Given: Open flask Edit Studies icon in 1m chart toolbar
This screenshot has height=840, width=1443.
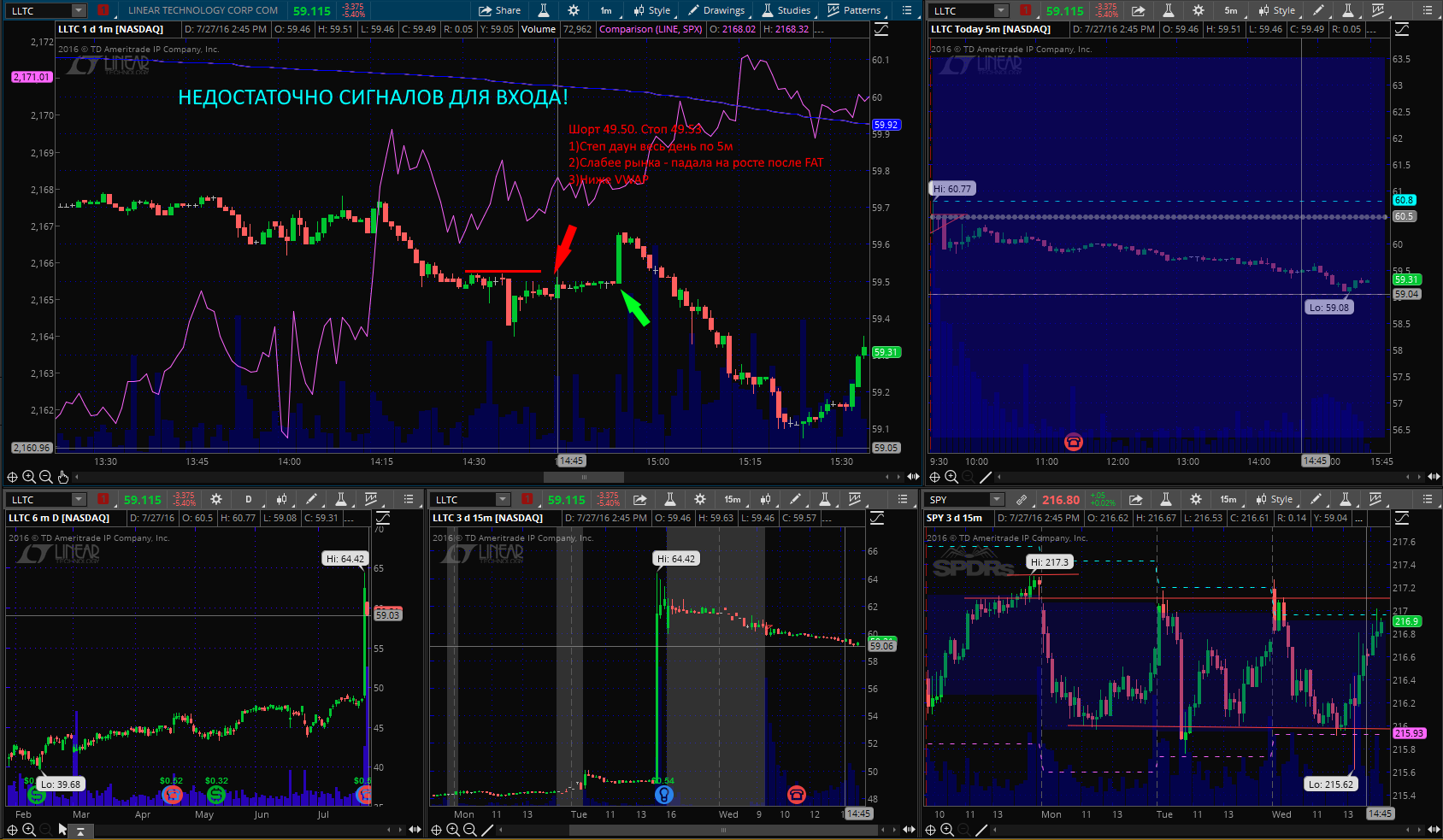Looking at the screenshot, I should click(x=544, y=10).
